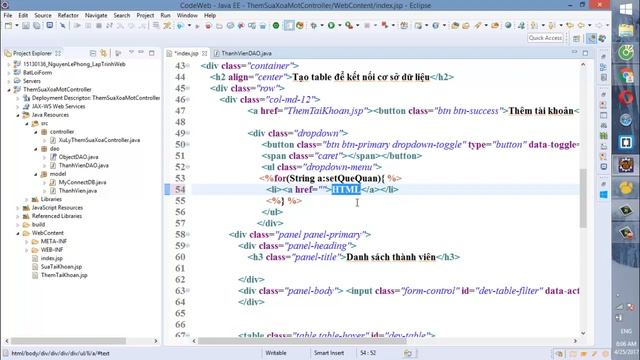This screenshot has height=360, width=640.
Task: Select the index.jsp editor tab
Action: tap(186, 53)
